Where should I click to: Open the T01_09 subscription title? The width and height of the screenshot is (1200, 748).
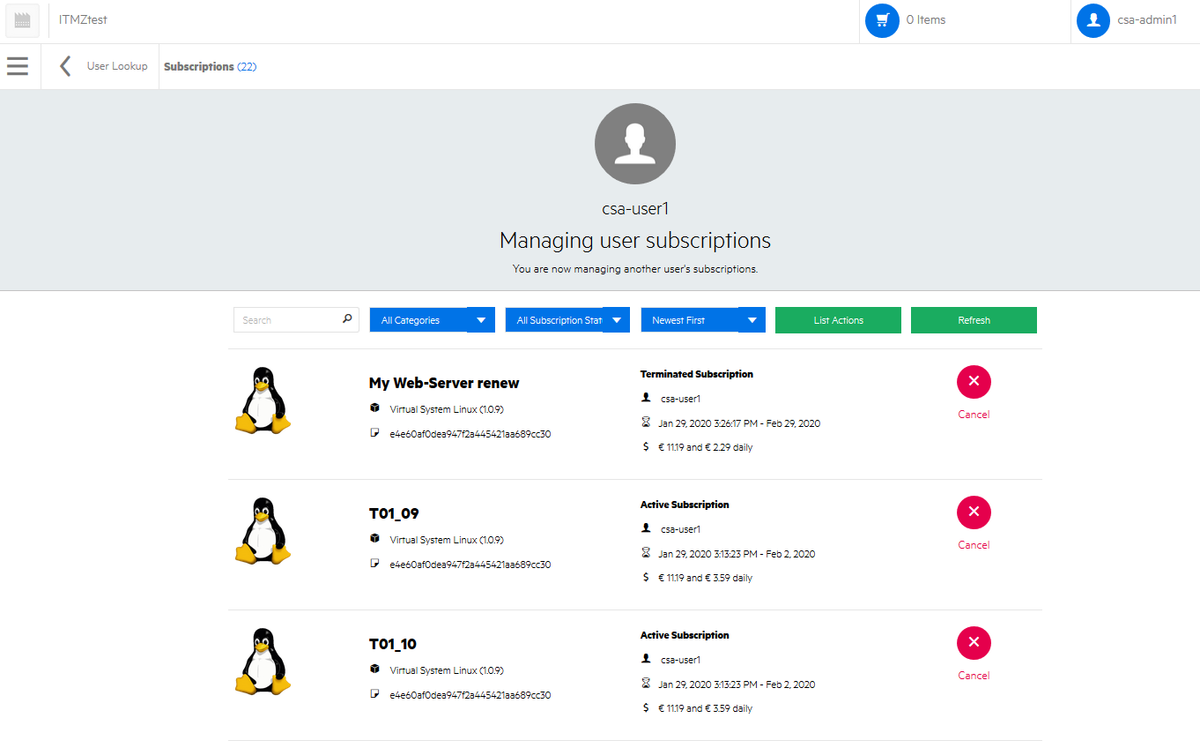394,514
